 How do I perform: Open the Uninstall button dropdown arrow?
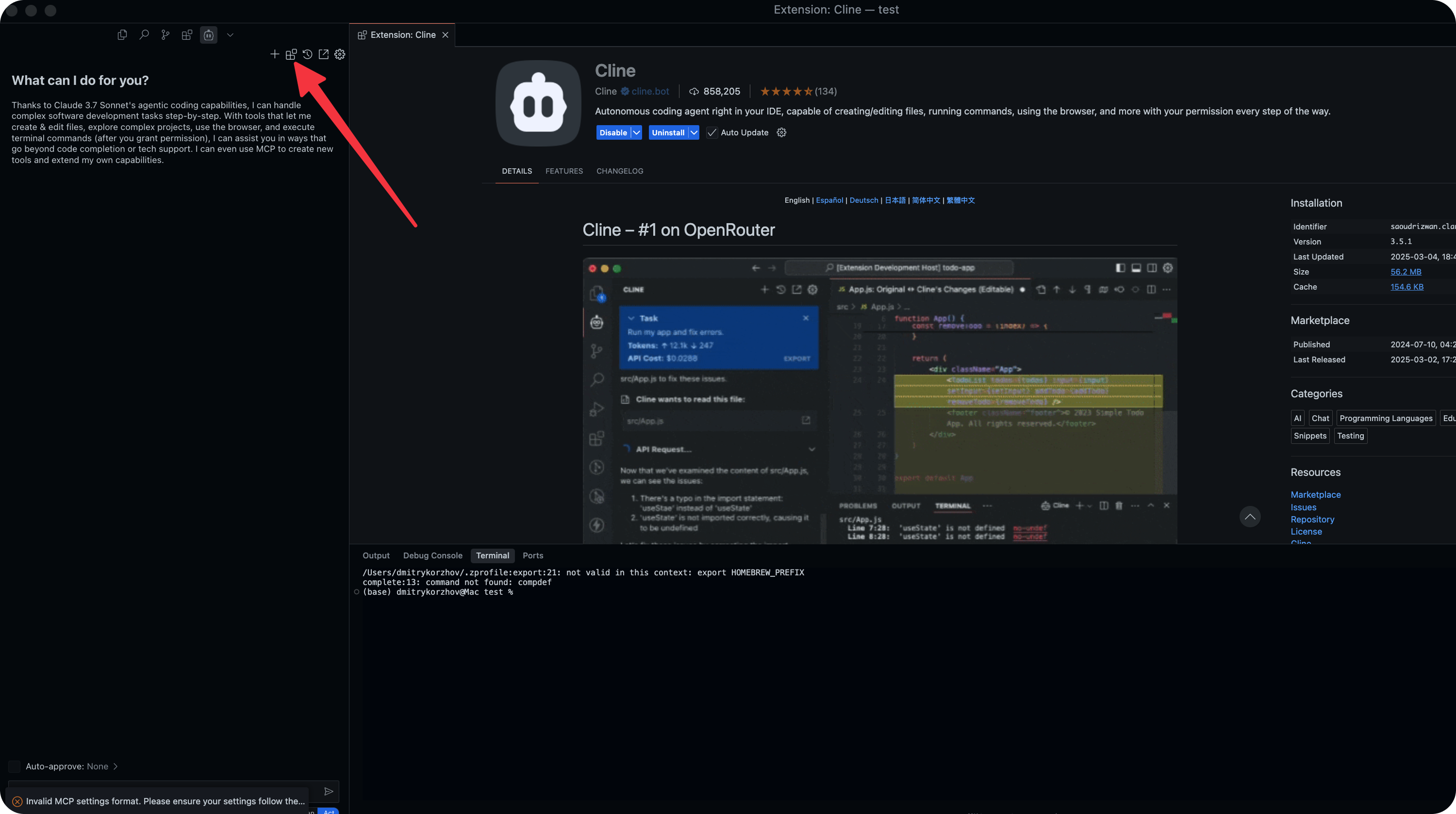point(695,132)
